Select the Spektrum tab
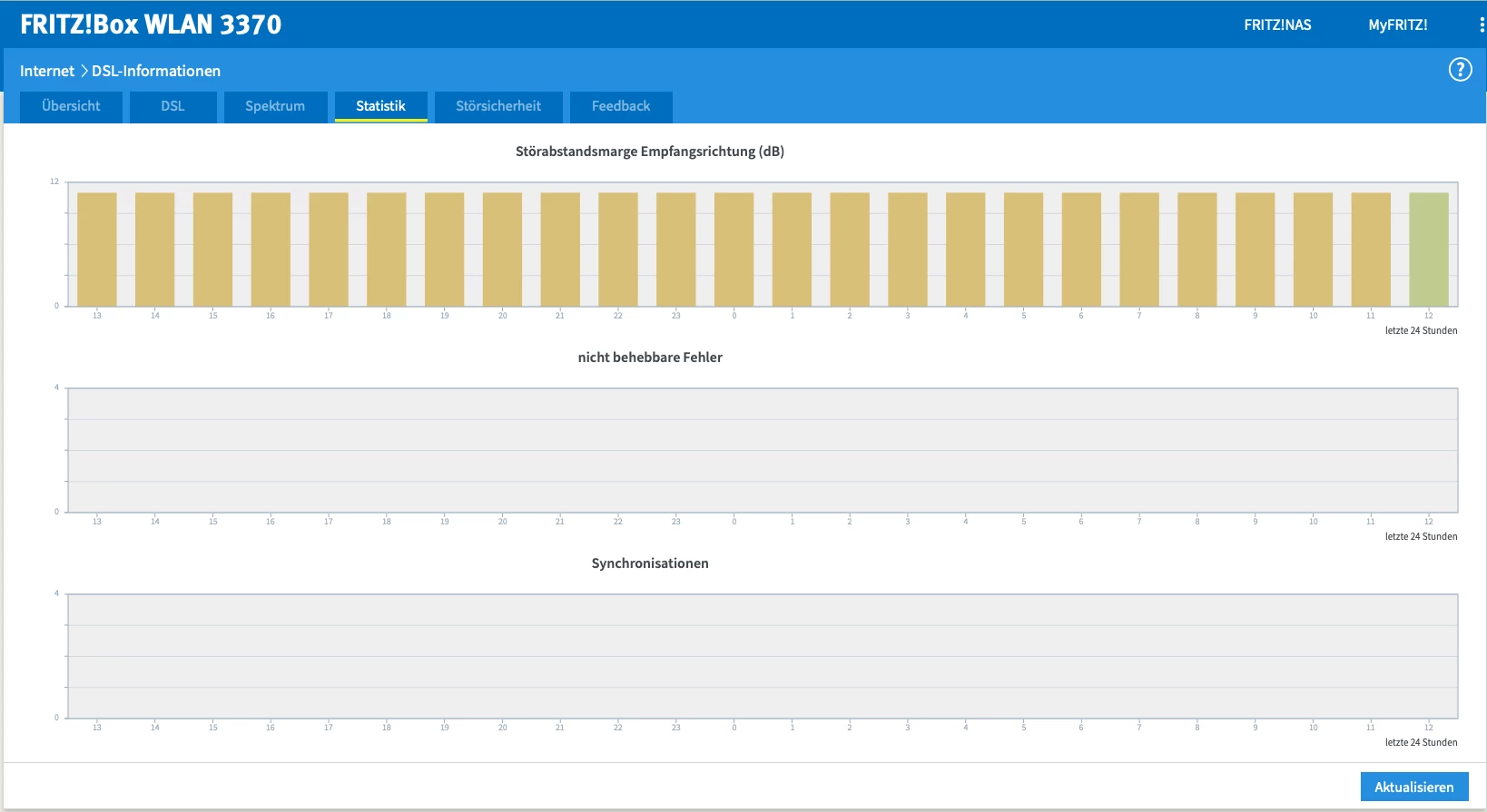 tap(275, 106)
